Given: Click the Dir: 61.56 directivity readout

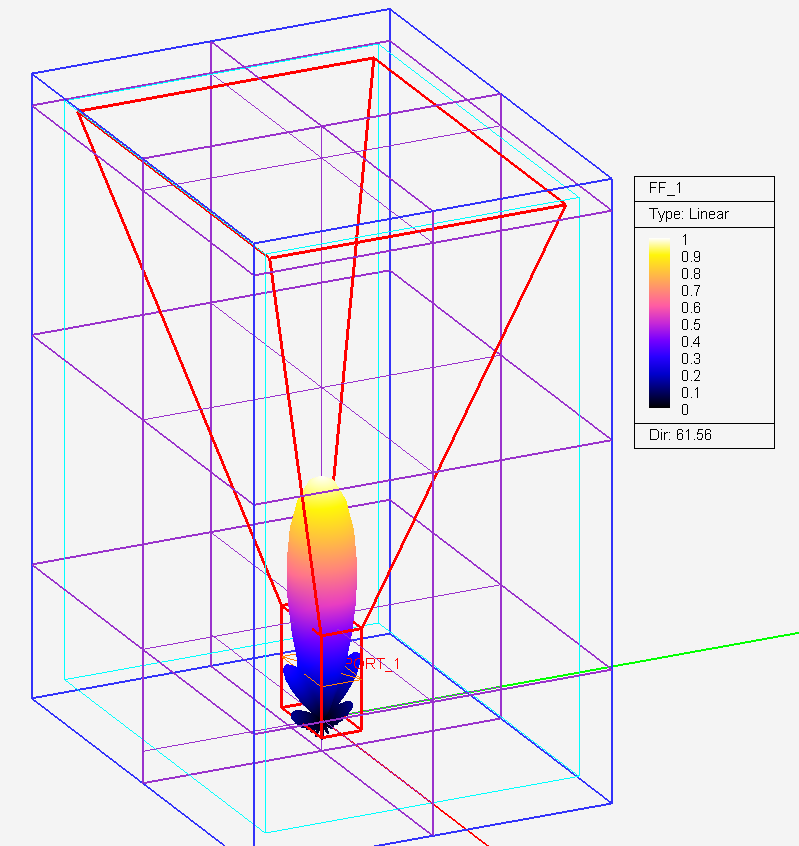Looking at the screenshot, I should [680, 435].
